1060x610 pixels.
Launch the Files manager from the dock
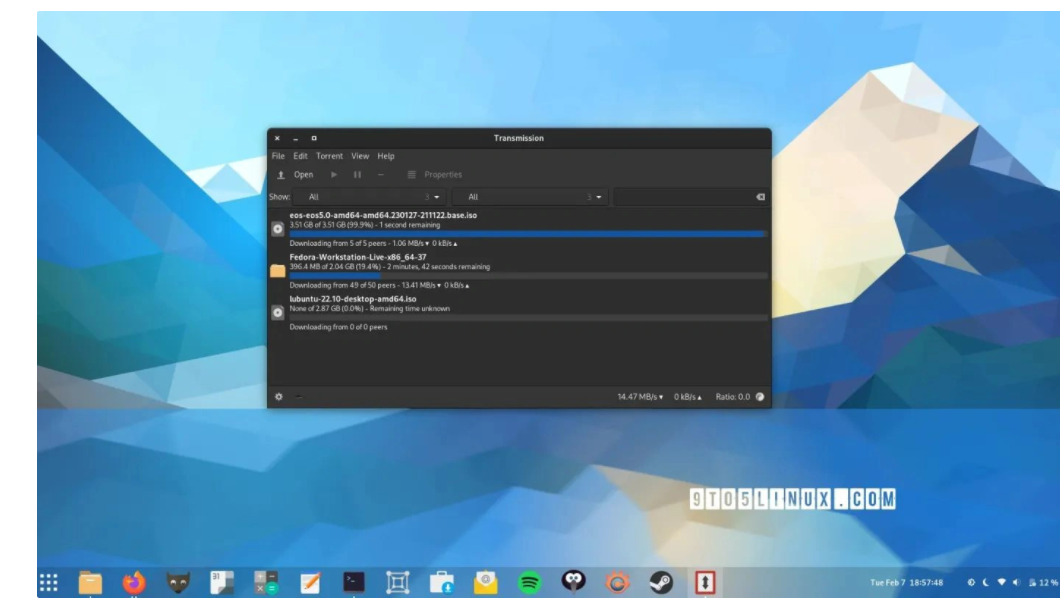tap(90, 582)
